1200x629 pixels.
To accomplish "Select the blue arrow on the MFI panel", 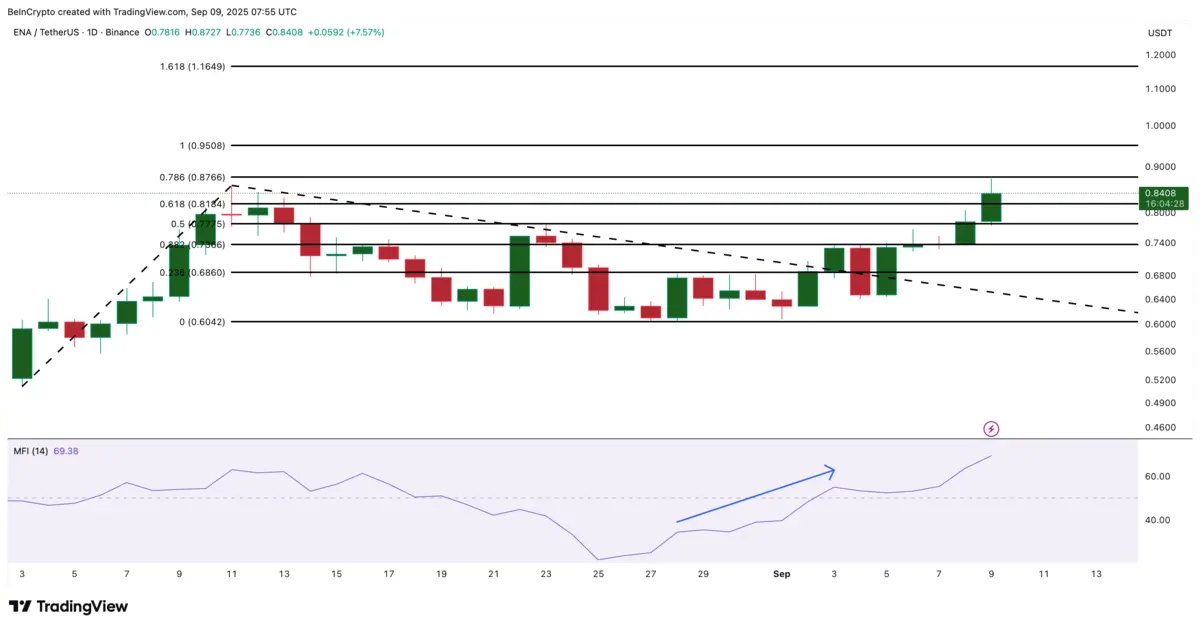I will coord(755,494).
